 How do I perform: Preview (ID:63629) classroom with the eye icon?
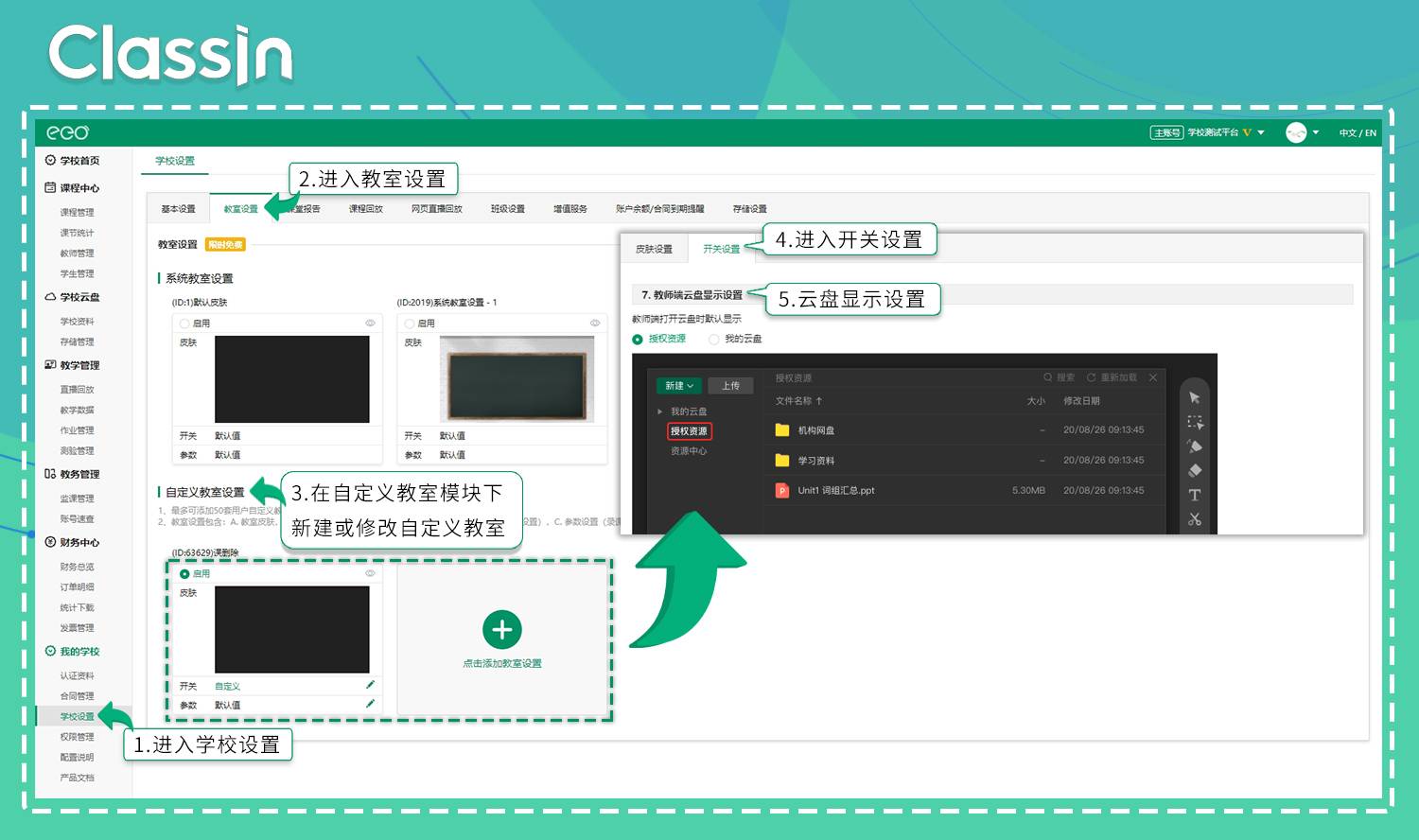(x=370, y=573)
